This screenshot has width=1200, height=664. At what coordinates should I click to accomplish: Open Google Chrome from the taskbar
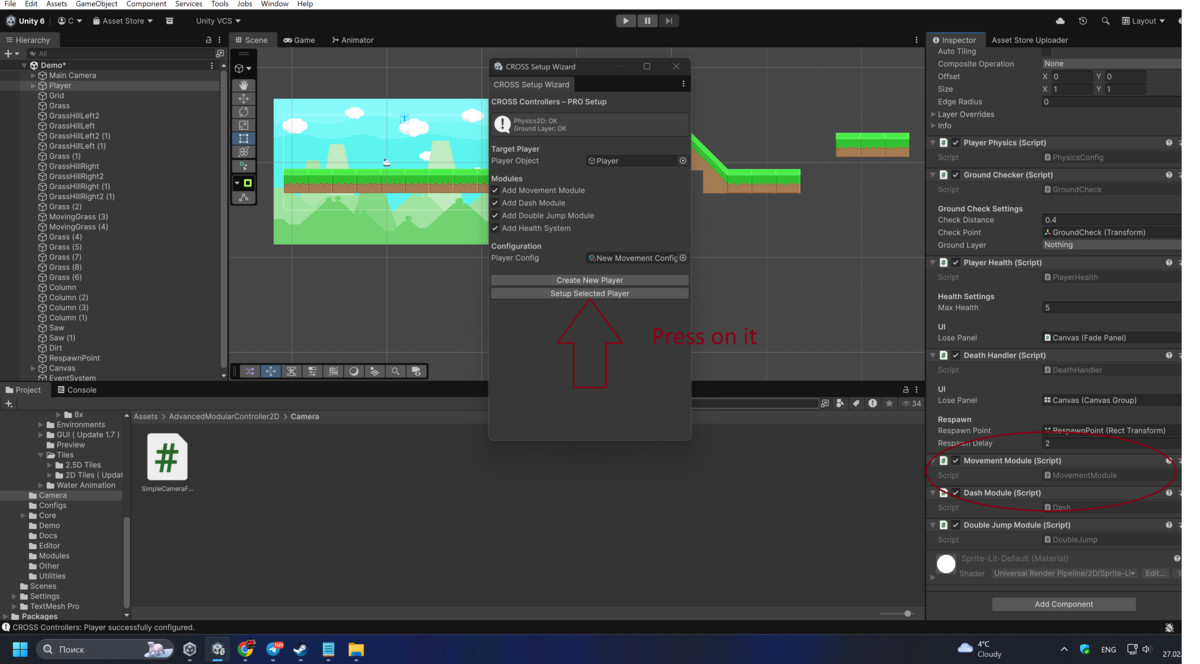pos(246,649)
